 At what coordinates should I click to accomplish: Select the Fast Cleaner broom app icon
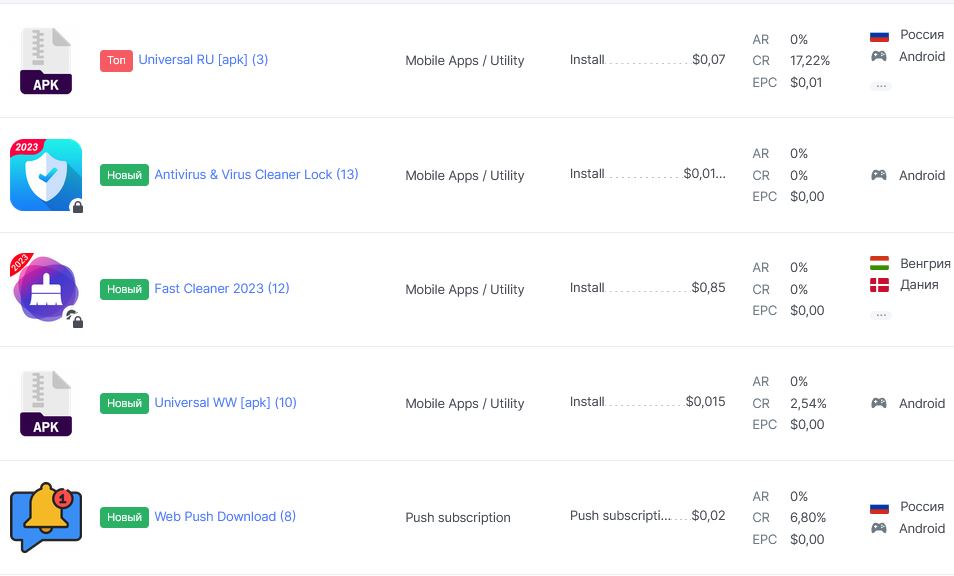(x=46, y=289)
